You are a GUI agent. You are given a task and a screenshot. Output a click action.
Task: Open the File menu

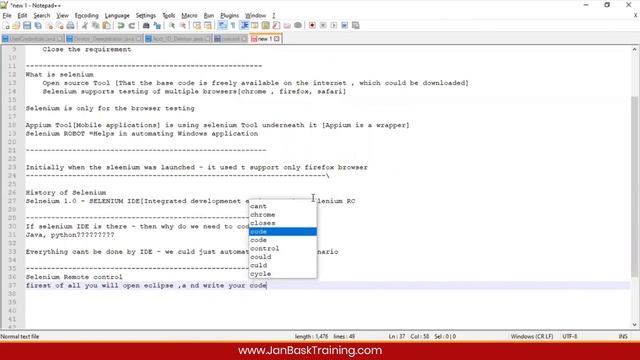pyautogui.click(x=7, y=16)
